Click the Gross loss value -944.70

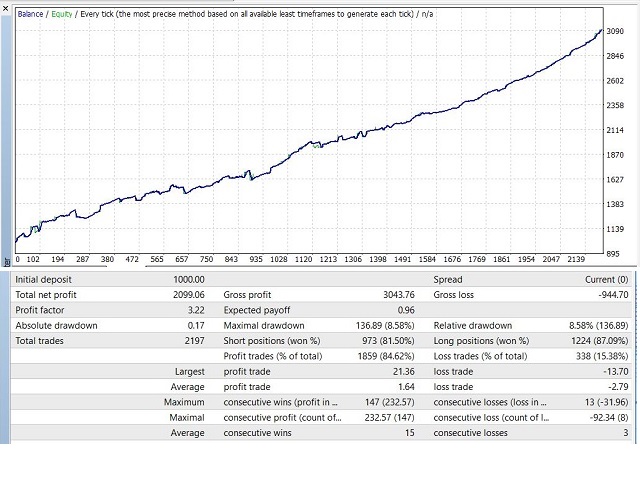click(613, 295)
